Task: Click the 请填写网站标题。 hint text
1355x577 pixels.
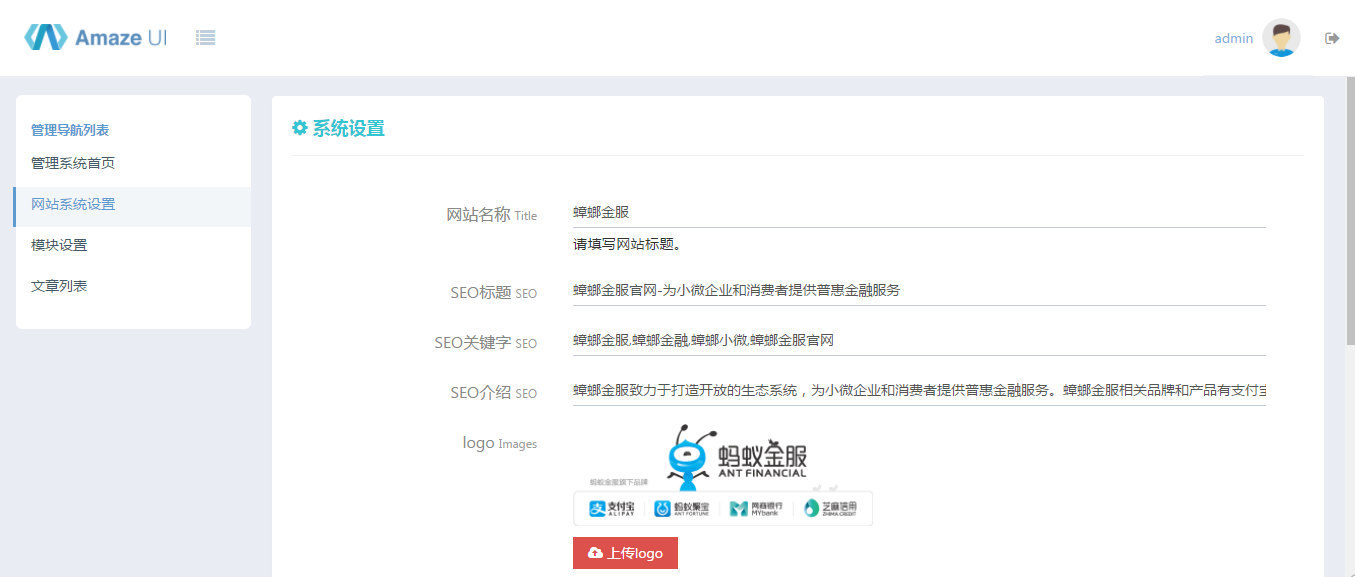Action: tap(627, 244)
